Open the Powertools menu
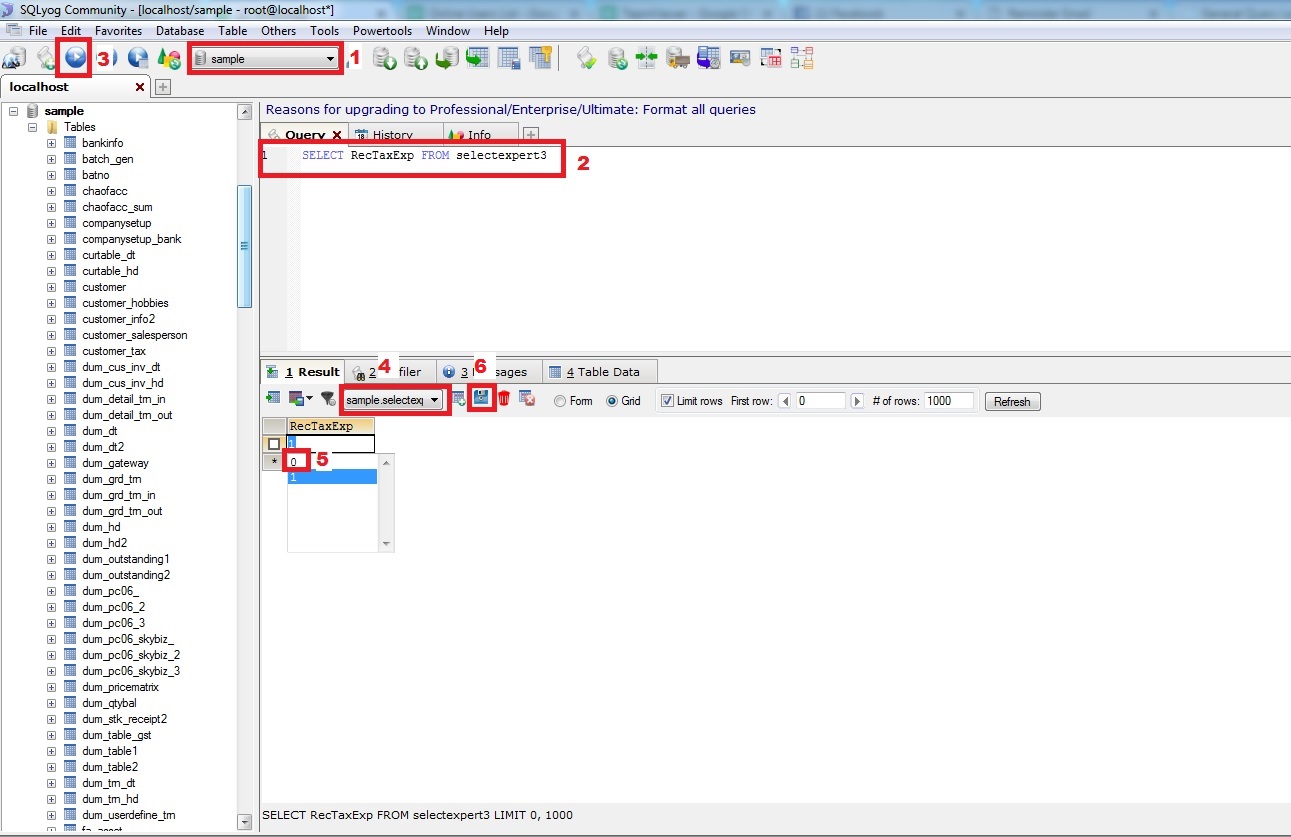 pyautogui.click(x=382, y=31)
